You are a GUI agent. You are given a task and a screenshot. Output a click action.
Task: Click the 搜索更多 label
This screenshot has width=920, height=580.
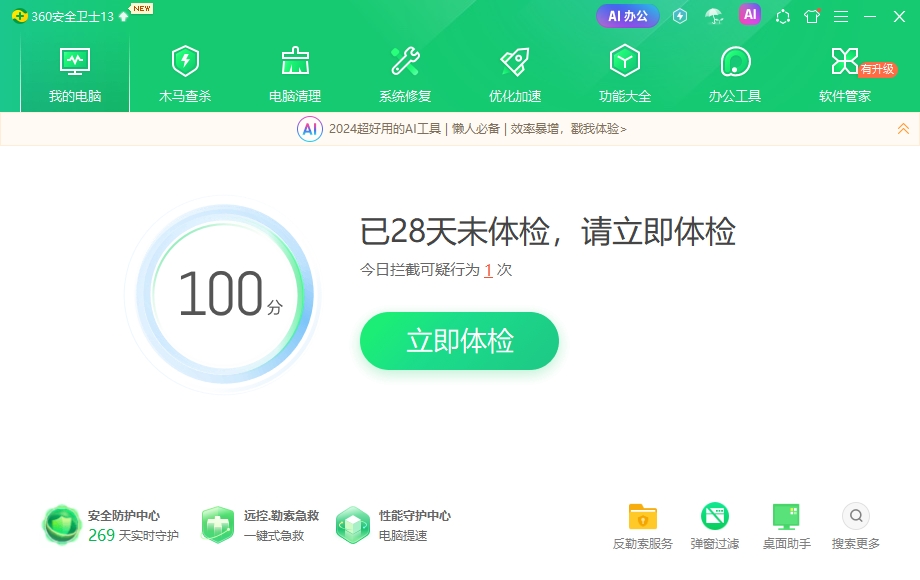pyautogui.click(x=856, y=544)
